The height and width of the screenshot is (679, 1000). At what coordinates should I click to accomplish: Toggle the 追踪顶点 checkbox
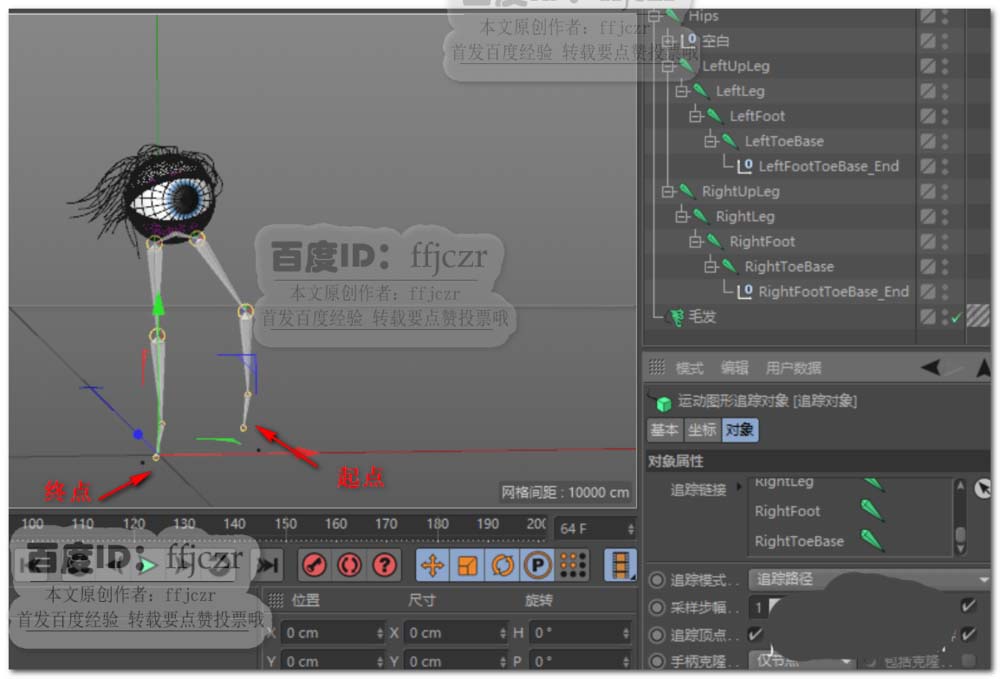pyautogui.click(x=756, y=634)
